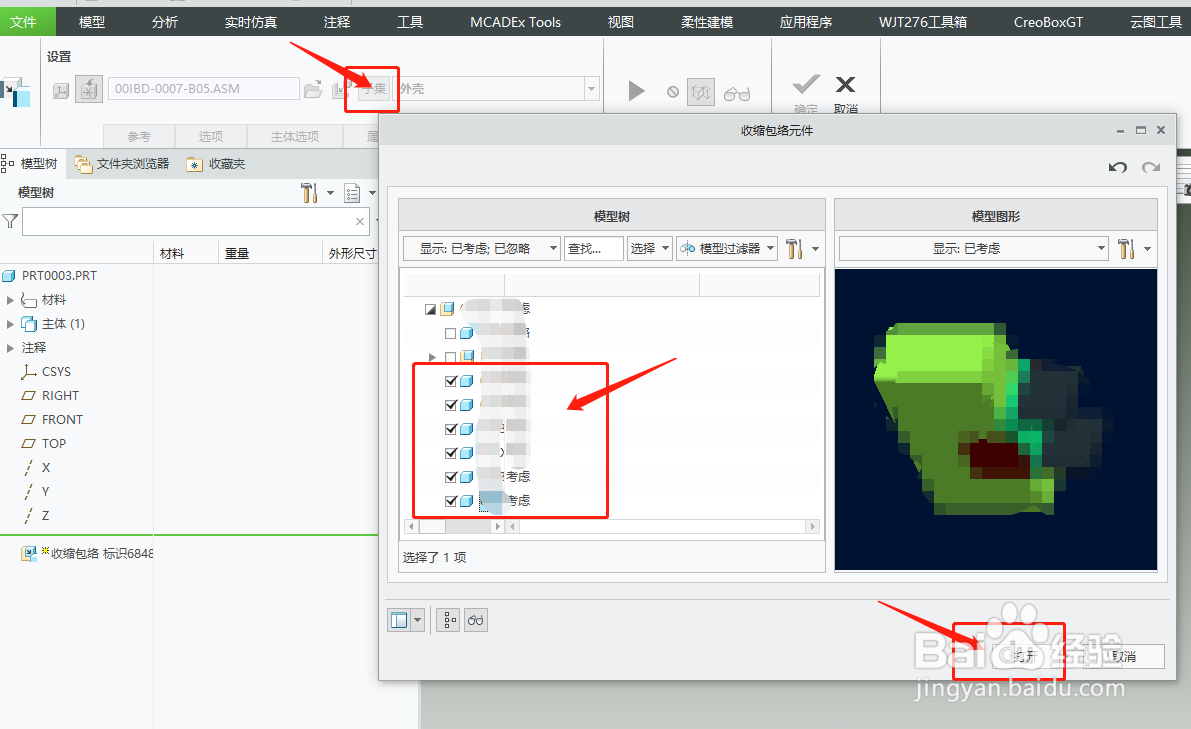1191x729 pixels.
Task: Open the MCADEx Tools tab
Action: coord(515,22)
